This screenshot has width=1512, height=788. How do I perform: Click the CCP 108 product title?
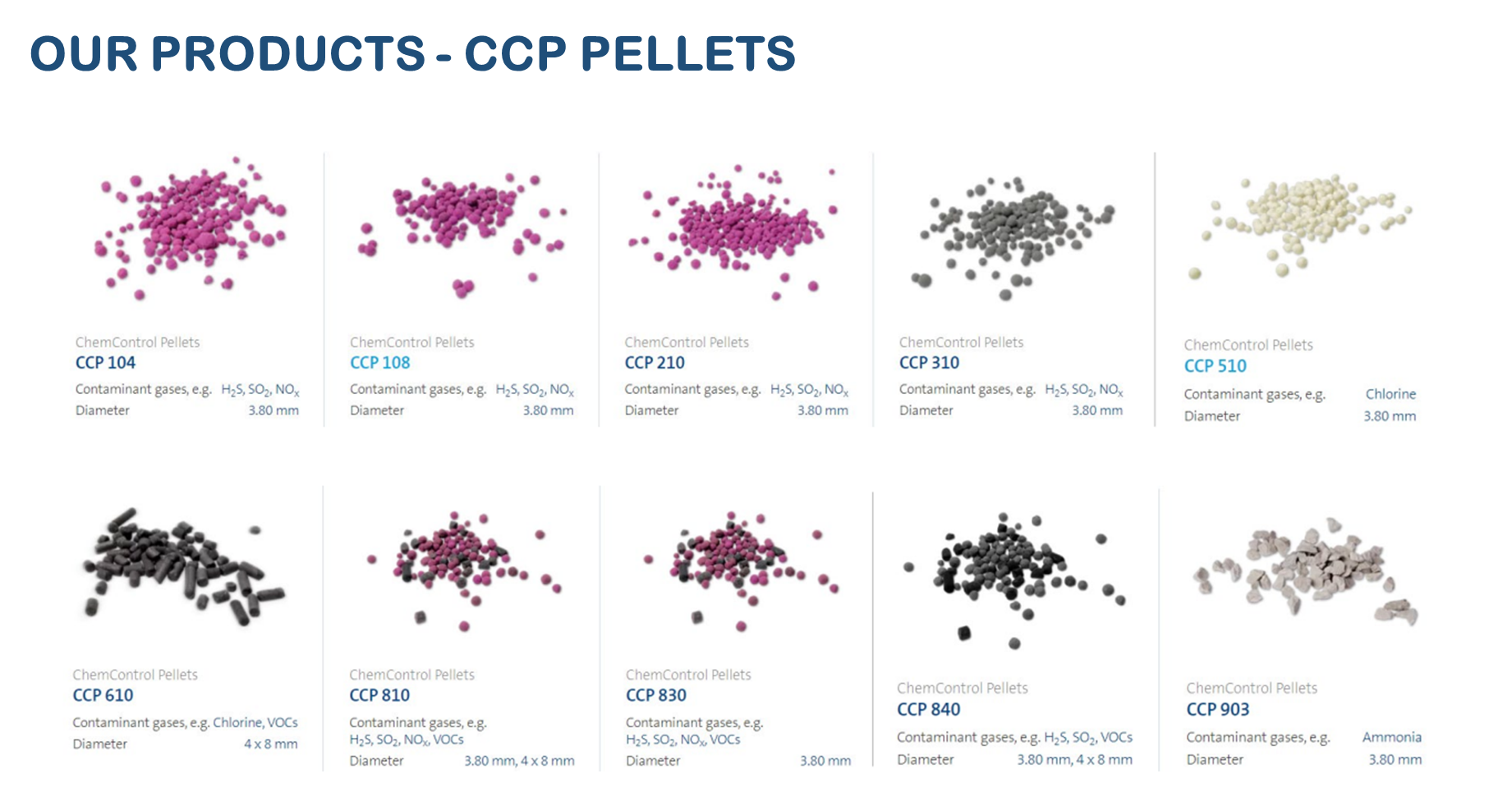point(379,363)
